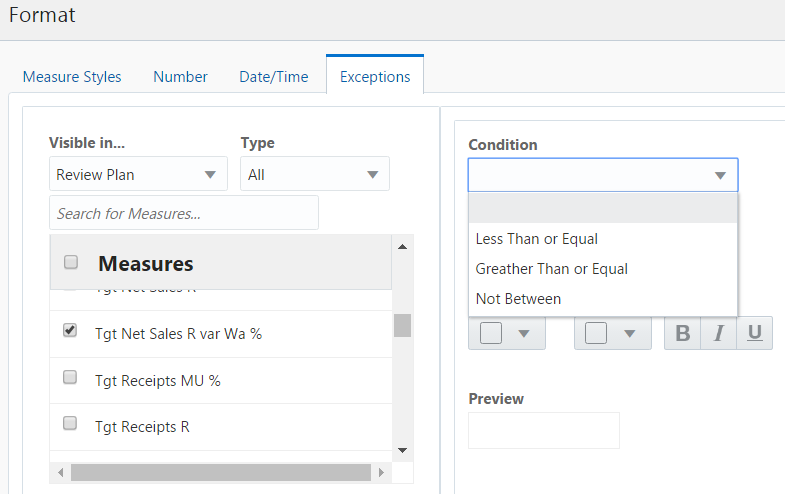Select Less Than or Equal condition

(536, 239)
